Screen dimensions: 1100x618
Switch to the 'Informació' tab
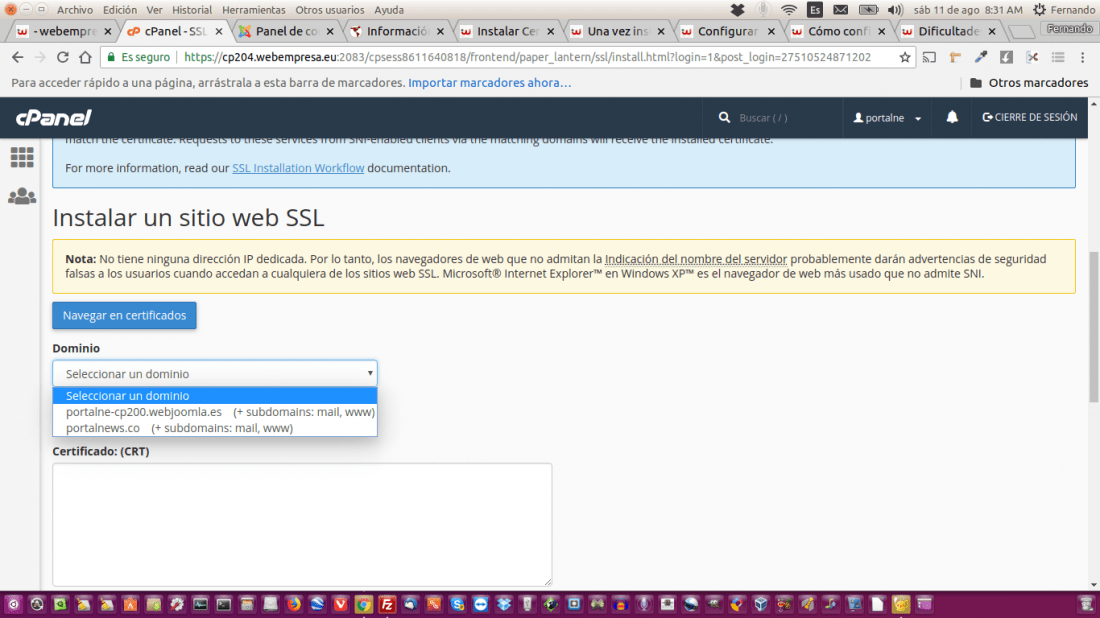[396, 32]
